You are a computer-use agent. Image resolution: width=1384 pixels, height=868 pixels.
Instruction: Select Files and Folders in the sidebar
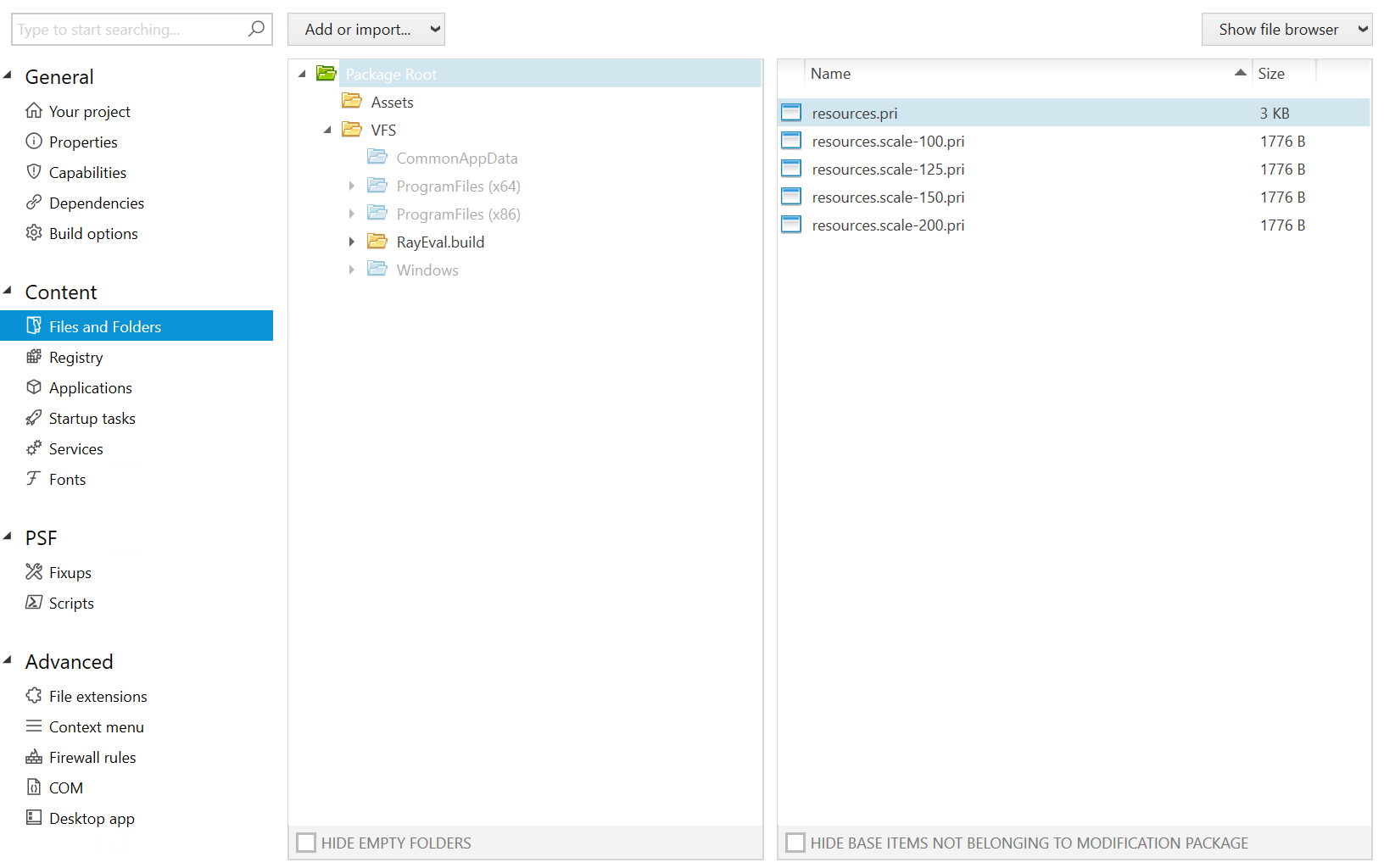point(105,326)
